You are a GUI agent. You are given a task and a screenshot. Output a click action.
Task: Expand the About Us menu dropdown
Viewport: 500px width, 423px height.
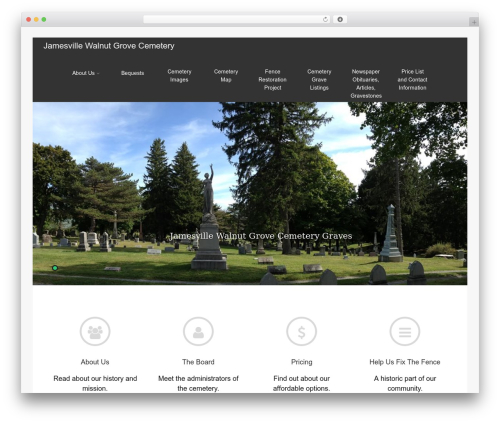86,73
